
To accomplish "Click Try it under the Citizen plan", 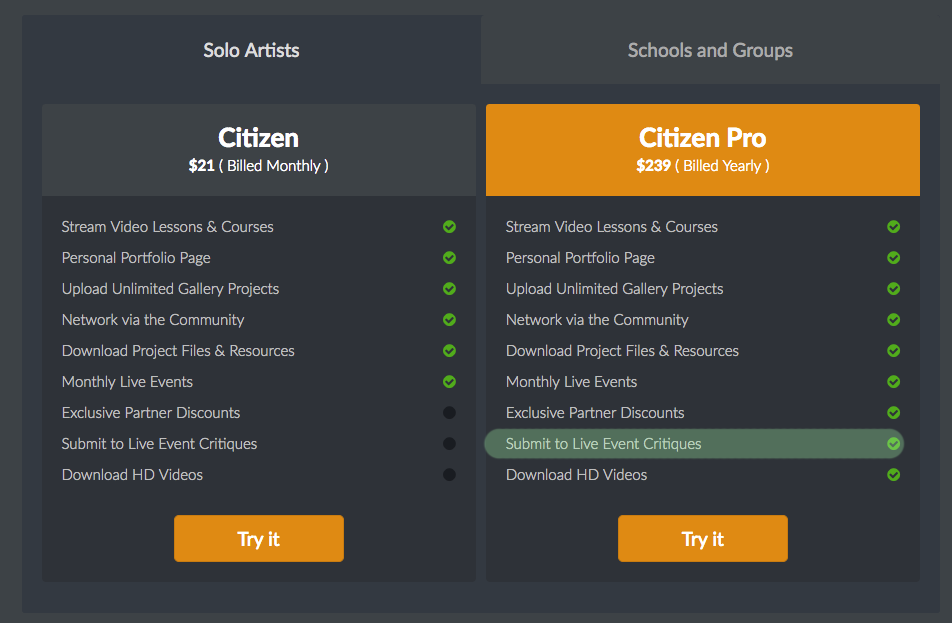I will (x=259, y=539).
